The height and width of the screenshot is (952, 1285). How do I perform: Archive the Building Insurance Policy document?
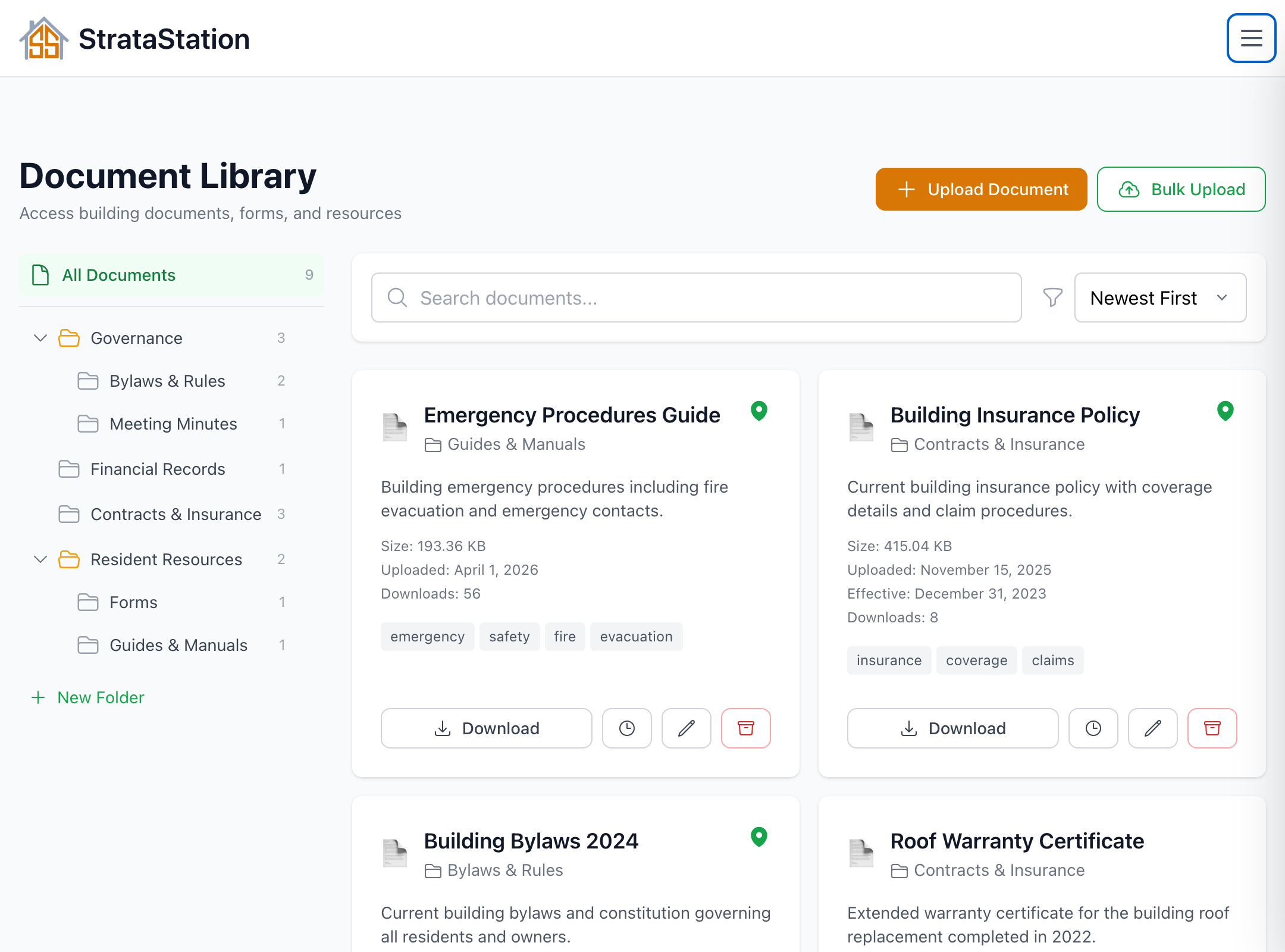pos(1212,728)
